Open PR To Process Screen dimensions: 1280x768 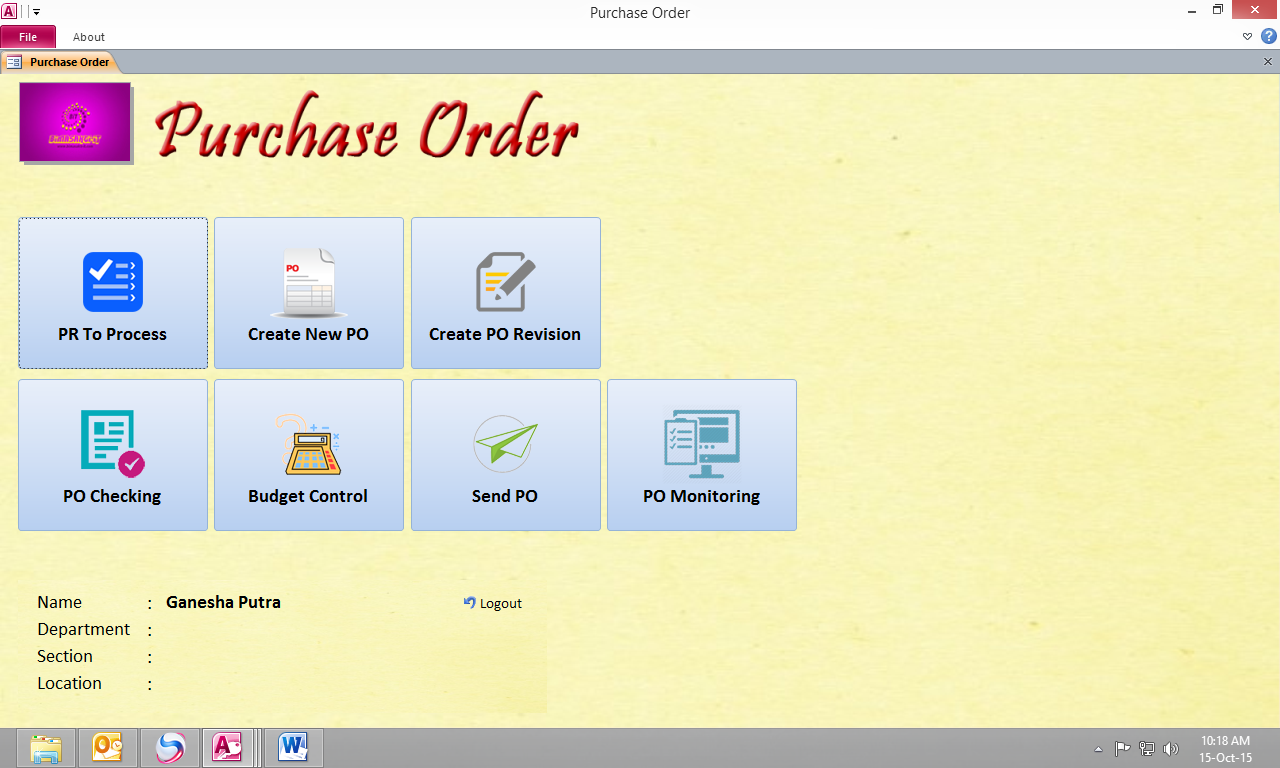tap(112, 293)
